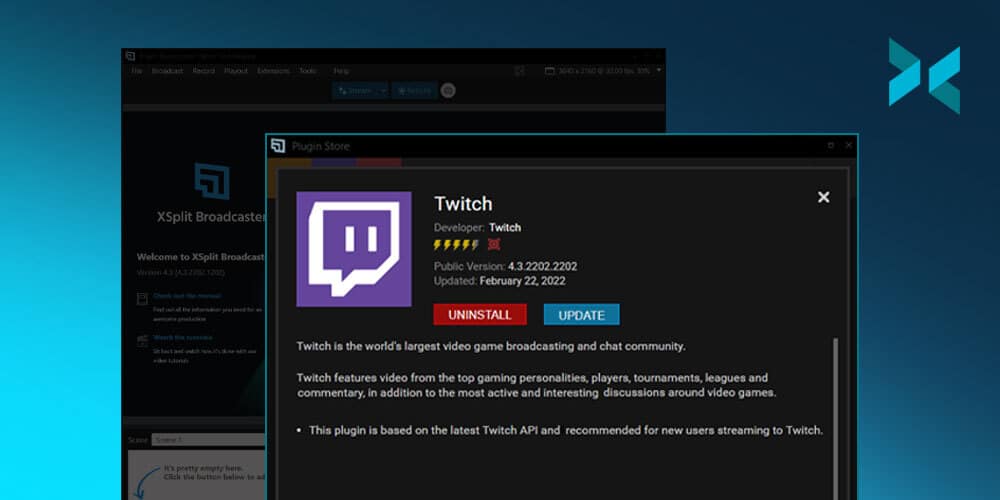Close the Twitch plugin details panel
Viewport: 1000px width, 500px height.
tap(823, 197)
